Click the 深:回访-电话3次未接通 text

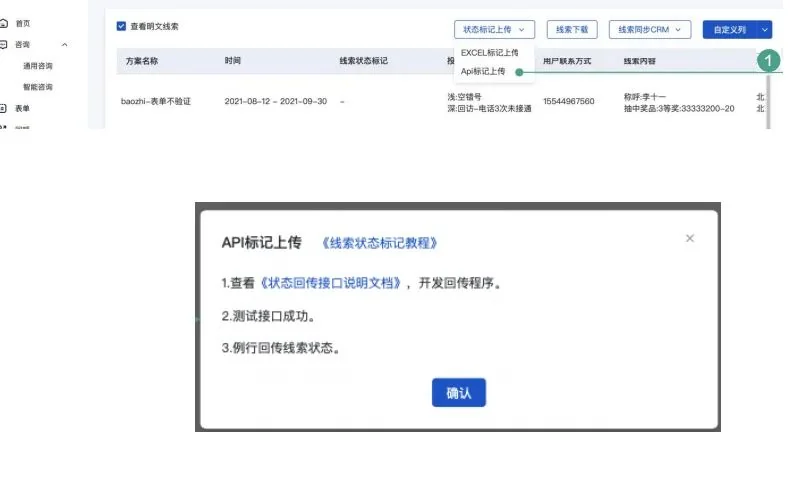489,108
